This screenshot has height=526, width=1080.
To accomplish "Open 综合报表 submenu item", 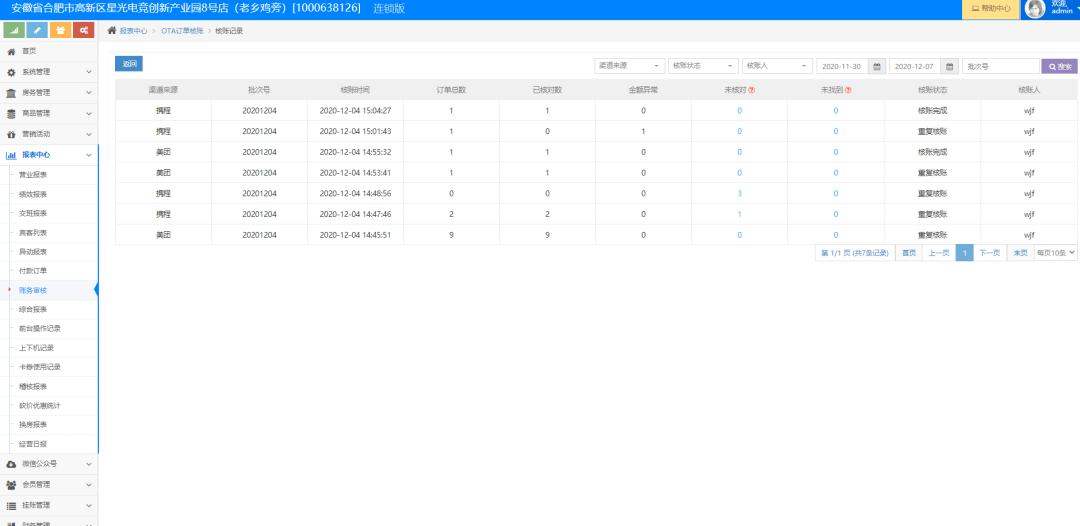I will pos(33,309).
